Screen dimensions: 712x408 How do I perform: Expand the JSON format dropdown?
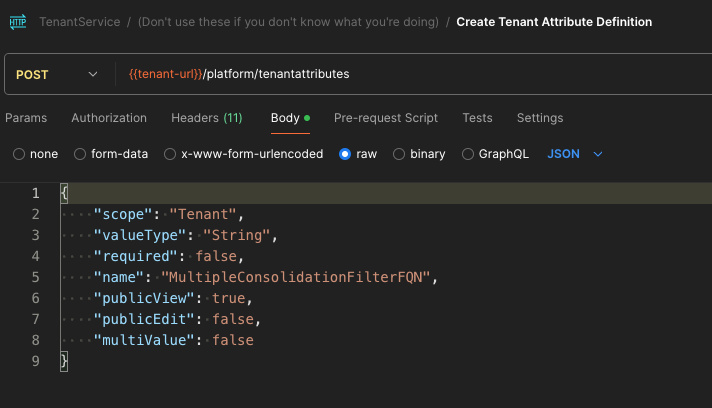pos(576,155)
